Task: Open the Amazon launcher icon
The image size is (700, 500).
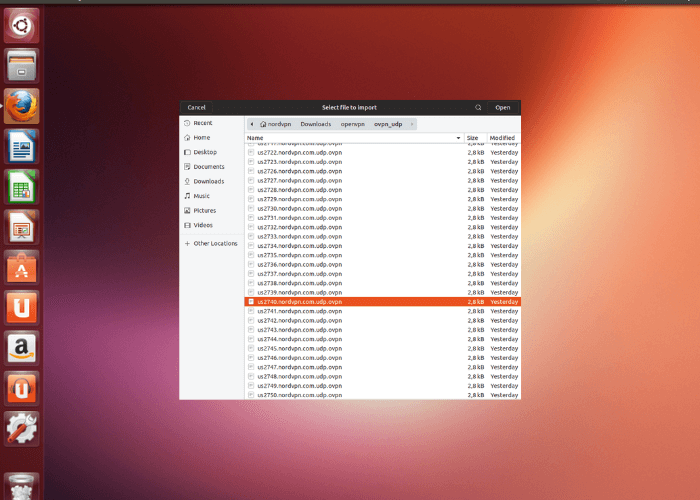Action: tap(21, 348)
